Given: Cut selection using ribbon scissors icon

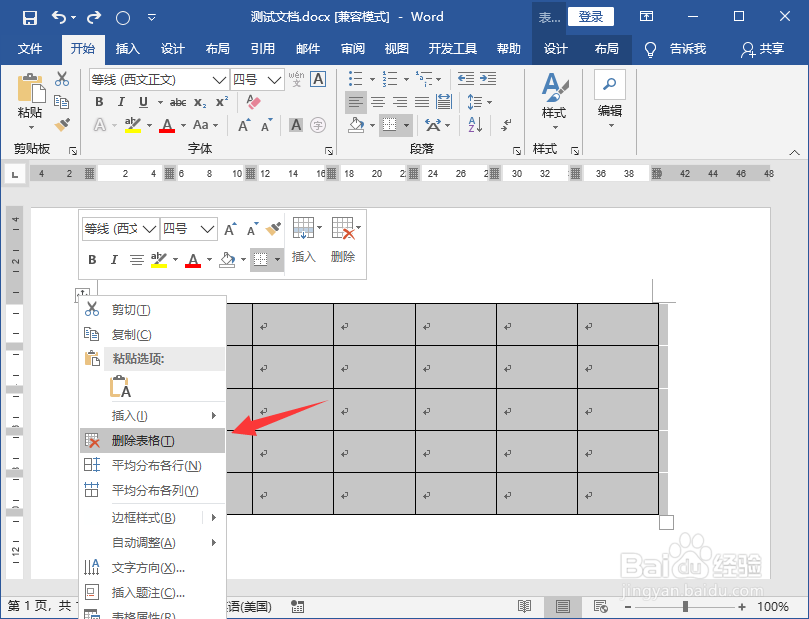Looking at the screenshot, I should pyautogui.click(x=62, y=79).
